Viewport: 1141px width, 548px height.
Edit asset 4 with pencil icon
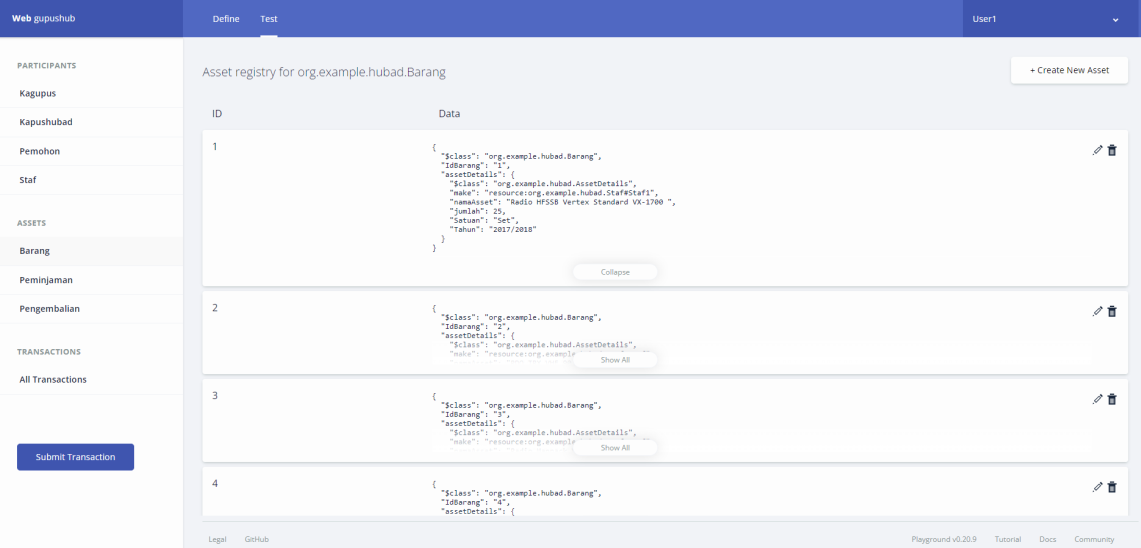1098,487
